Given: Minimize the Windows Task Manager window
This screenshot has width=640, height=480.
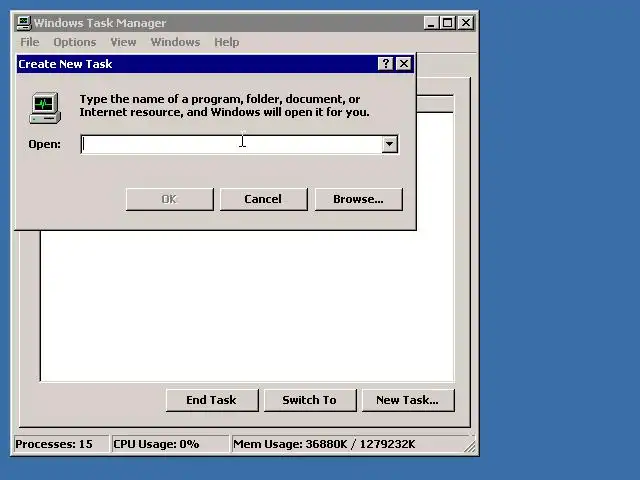Looking at the screenshot, I should click(x=430, y=23).
